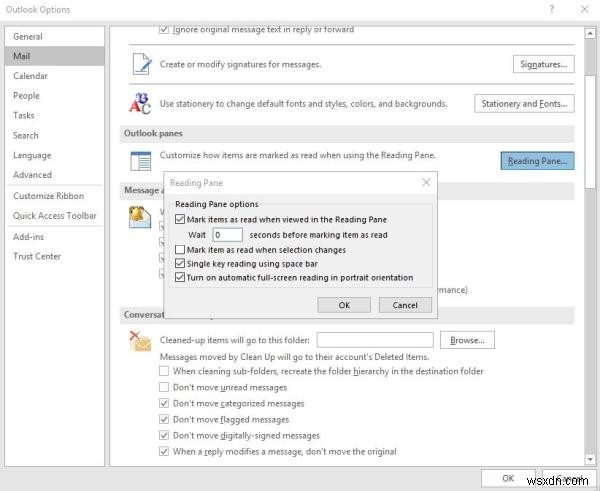Open the People options category
600x491 pixels.
click(x=54, y=95)
